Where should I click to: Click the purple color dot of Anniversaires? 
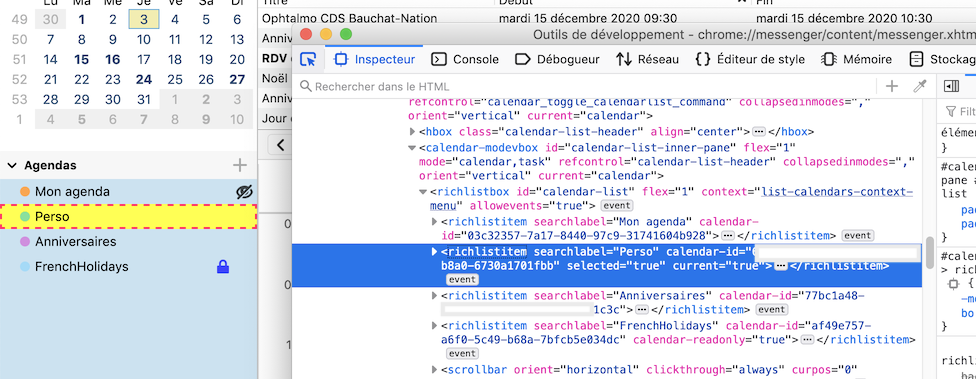[25, 241]
